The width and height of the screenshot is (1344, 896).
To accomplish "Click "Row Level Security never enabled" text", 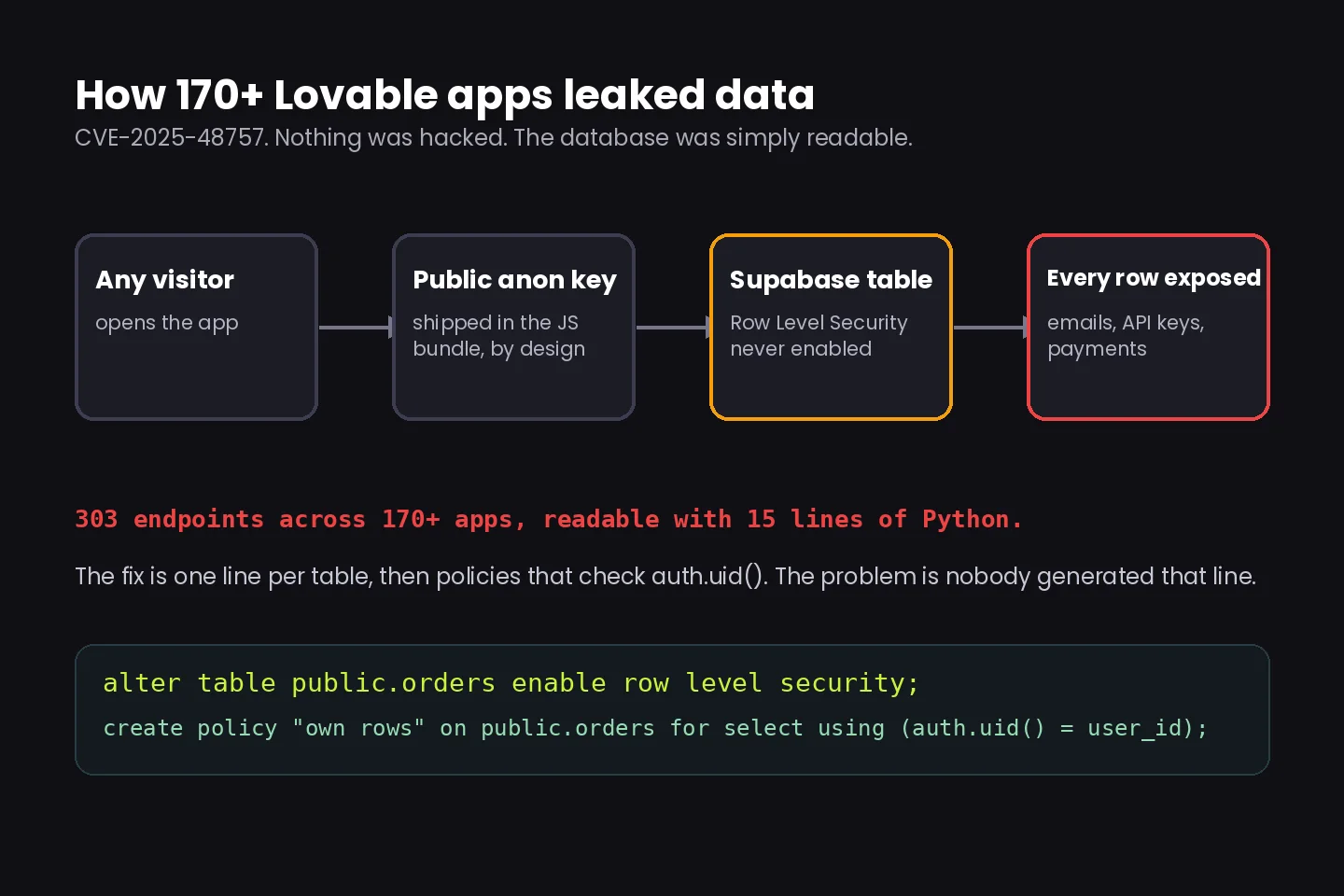I will [819, 336].
